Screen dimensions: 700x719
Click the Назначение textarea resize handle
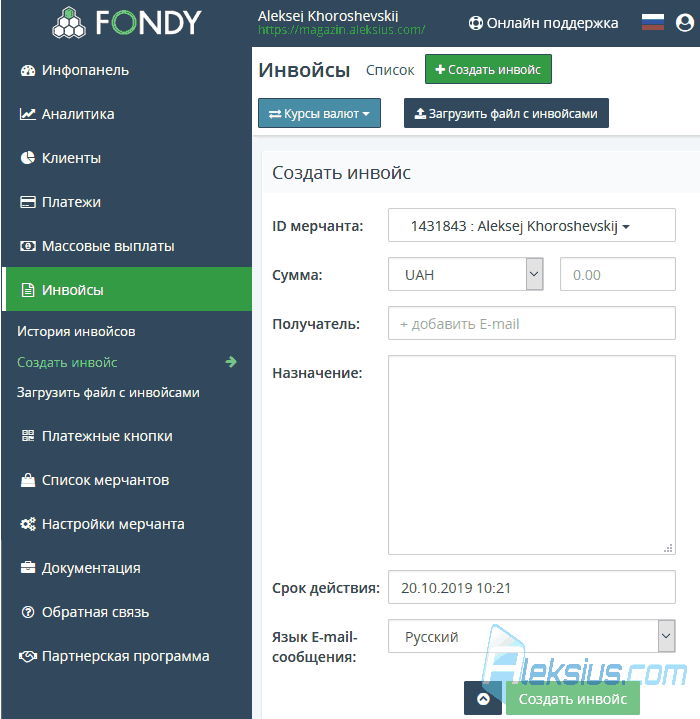click(x=668, y=548)
